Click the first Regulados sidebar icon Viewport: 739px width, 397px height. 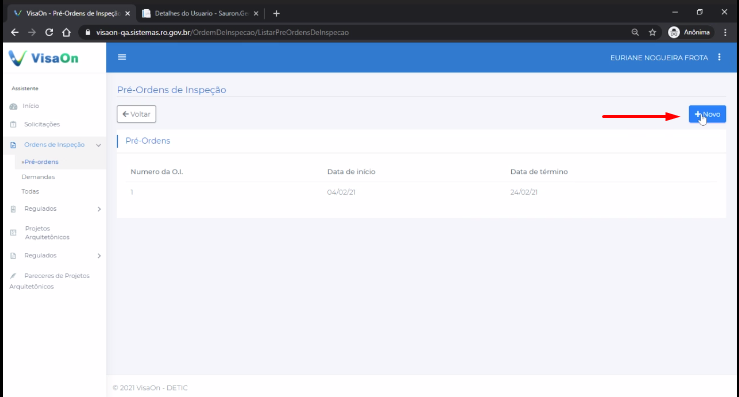click(13, 209)
